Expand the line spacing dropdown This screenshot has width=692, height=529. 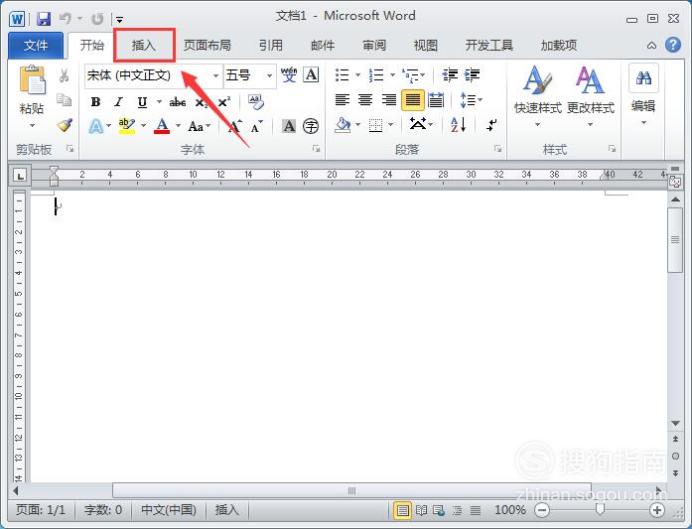point(480,100)
